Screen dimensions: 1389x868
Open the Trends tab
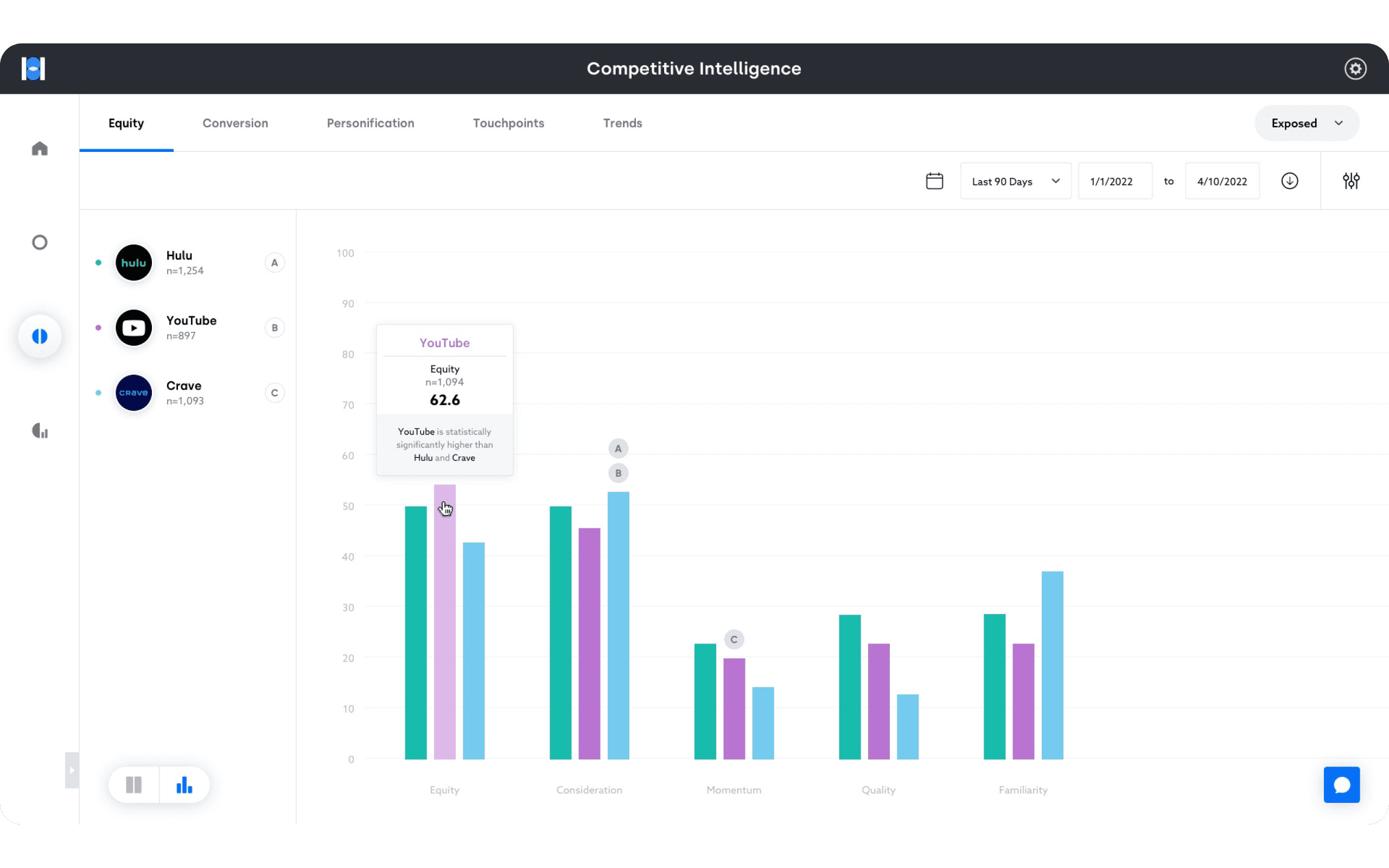click(622, 124)
